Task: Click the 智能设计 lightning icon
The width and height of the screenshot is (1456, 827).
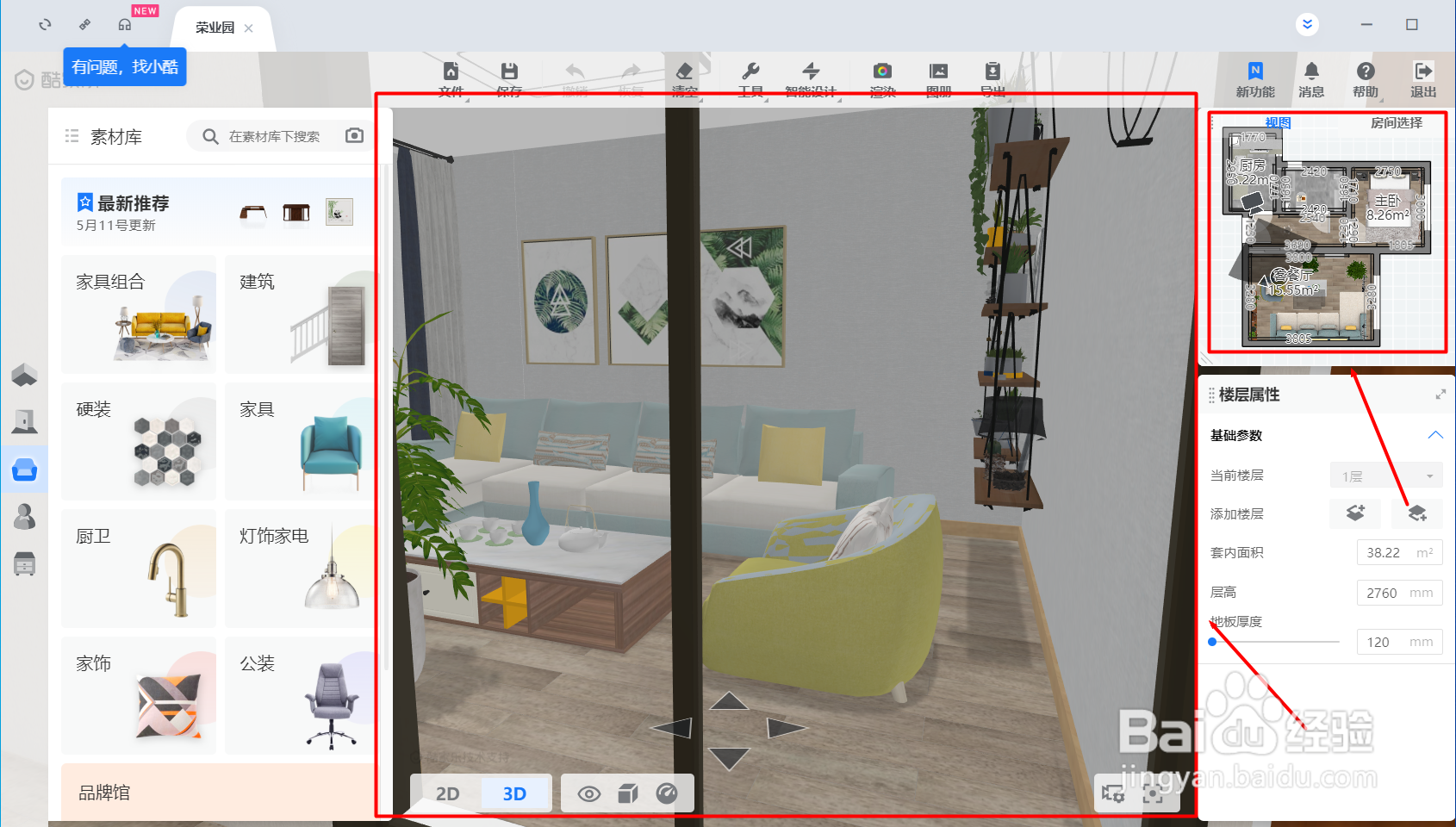Action: pyautogui.click(x=811, y=72)
